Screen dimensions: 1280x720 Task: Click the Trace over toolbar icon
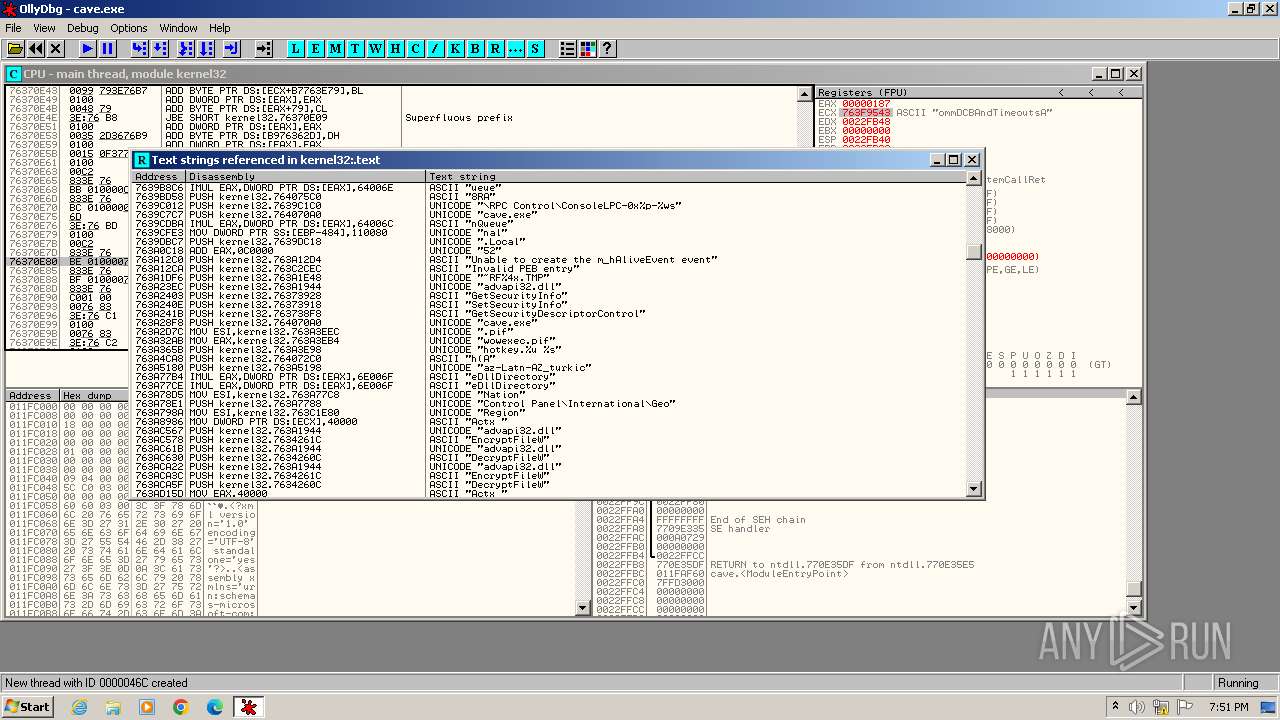pos(206,48)
